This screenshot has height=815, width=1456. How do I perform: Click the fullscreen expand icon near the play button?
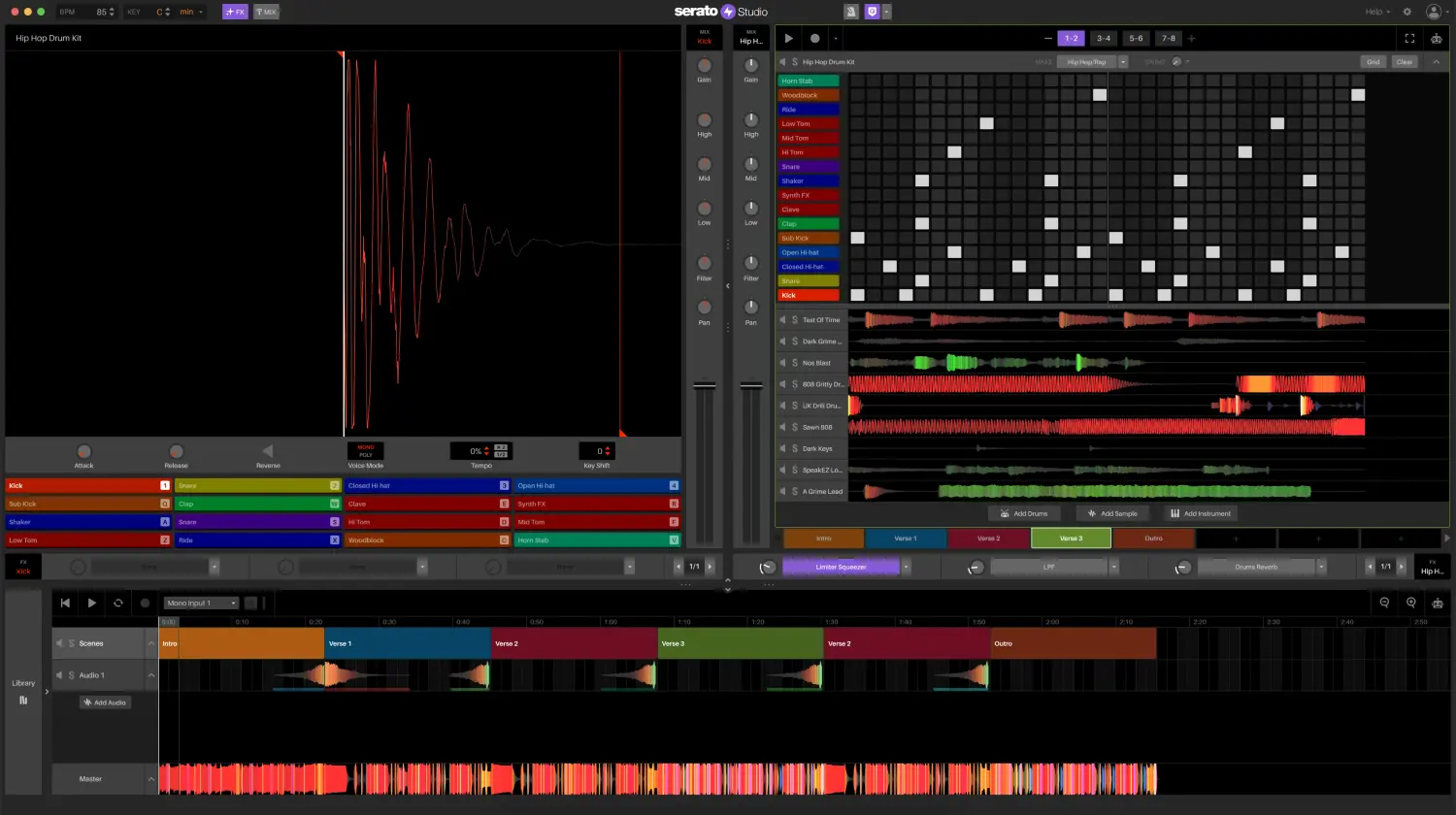click(x=1409, y=39)
